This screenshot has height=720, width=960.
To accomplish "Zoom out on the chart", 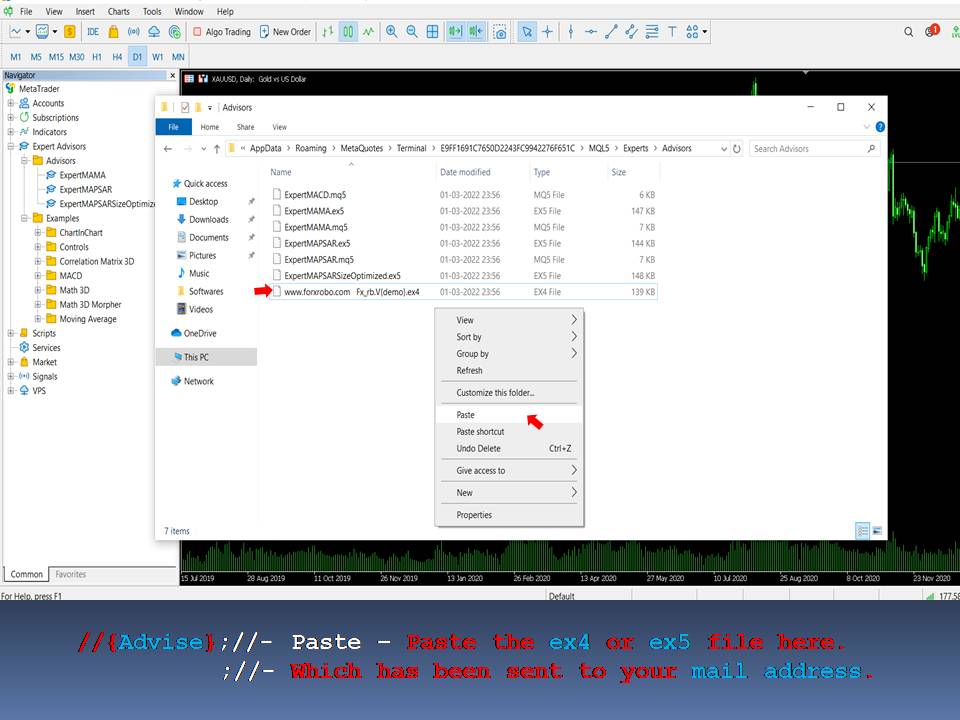I will (x=411, y=32).
